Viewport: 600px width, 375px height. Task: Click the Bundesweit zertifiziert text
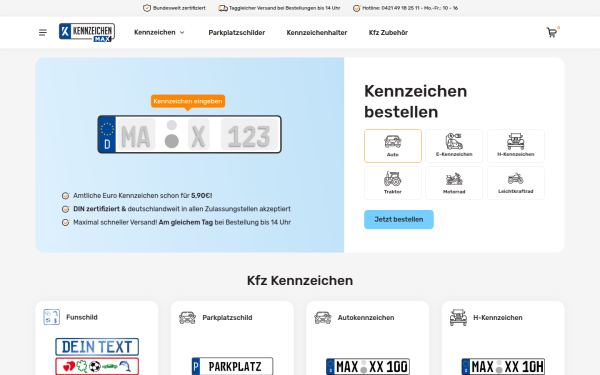click(179, 8)
